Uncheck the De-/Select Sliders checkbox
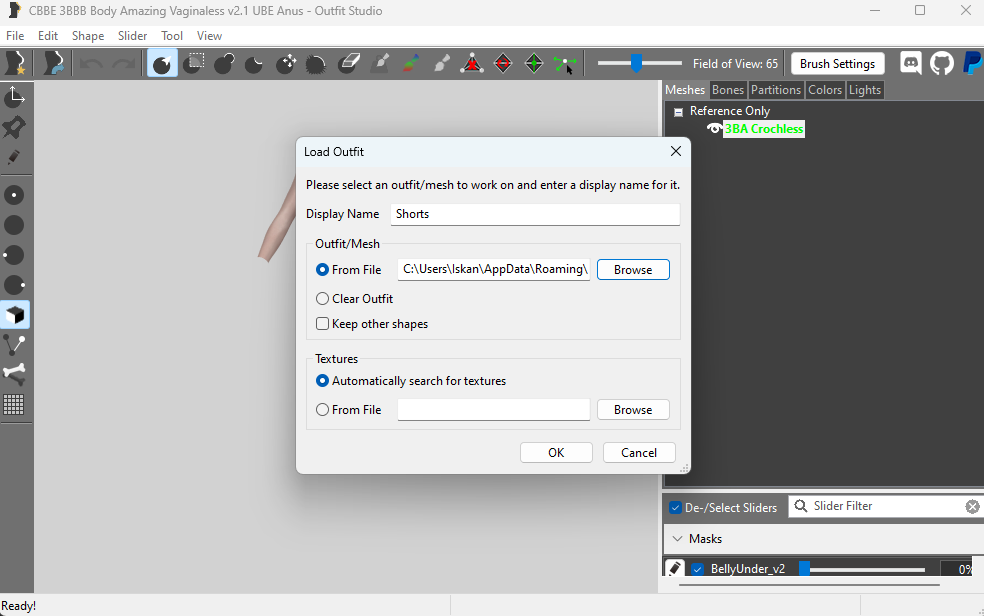The width and height of the screenshot is (984, 616). point(675,507)
